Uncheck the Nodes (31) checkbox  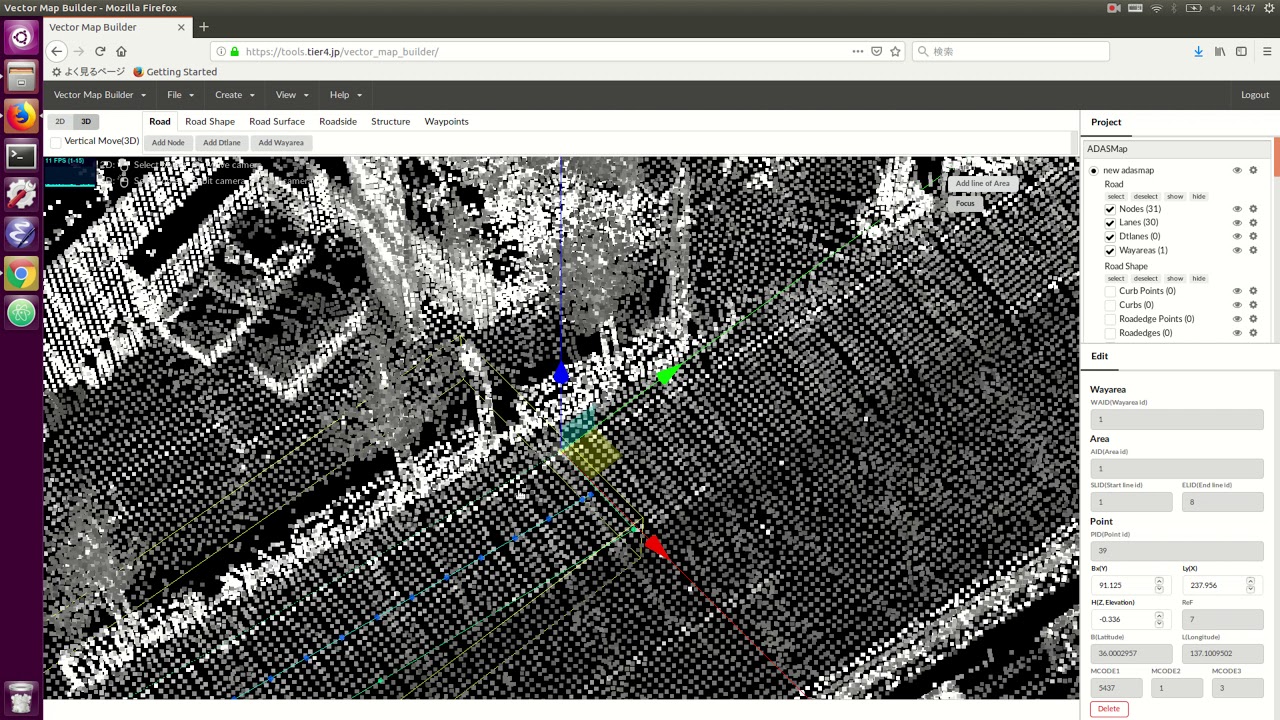(x=1110, y=209)
